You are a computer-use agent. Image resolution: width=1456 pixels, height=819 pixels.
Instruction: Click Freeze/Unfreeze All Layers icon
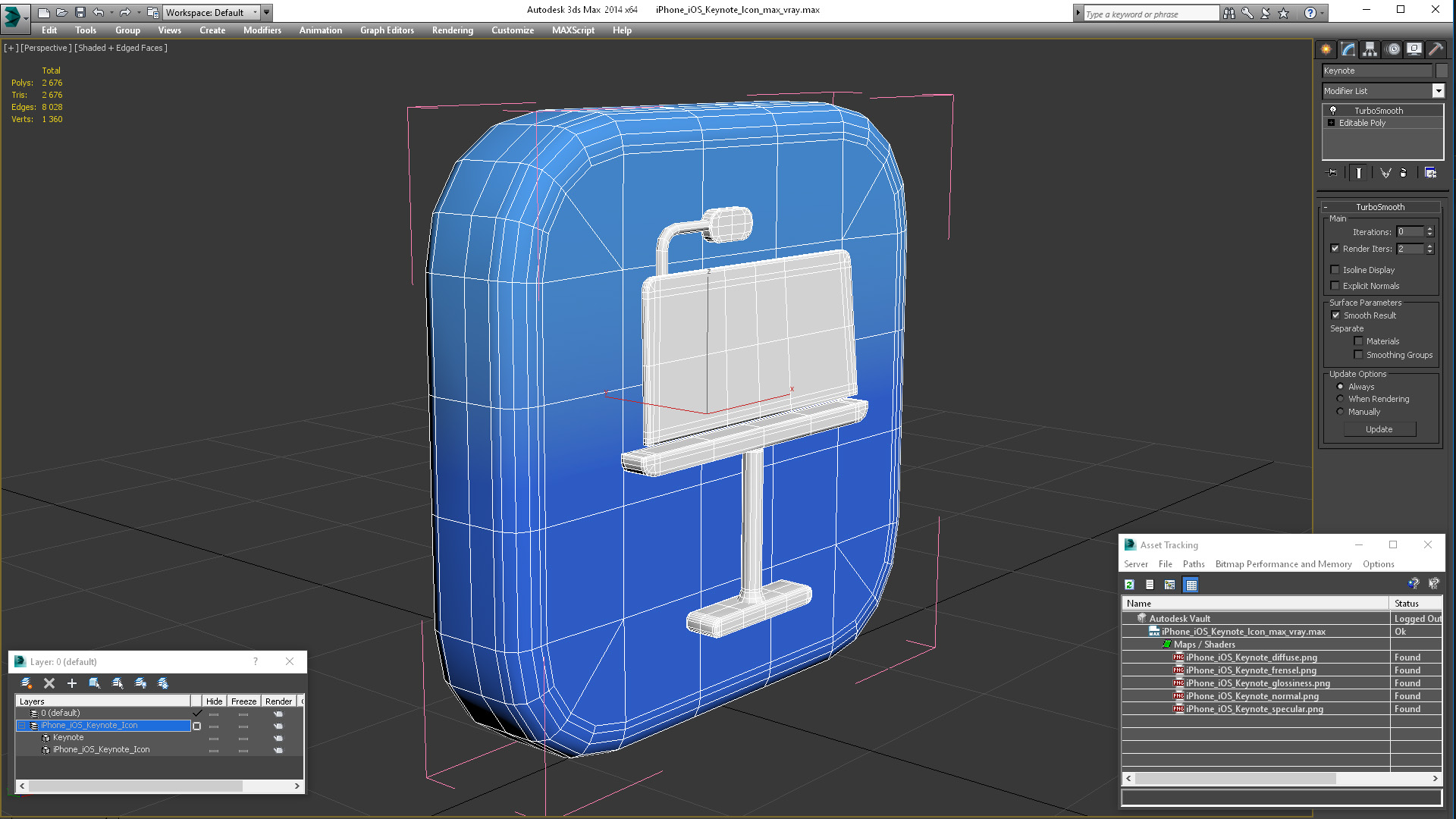click(163, 683)
